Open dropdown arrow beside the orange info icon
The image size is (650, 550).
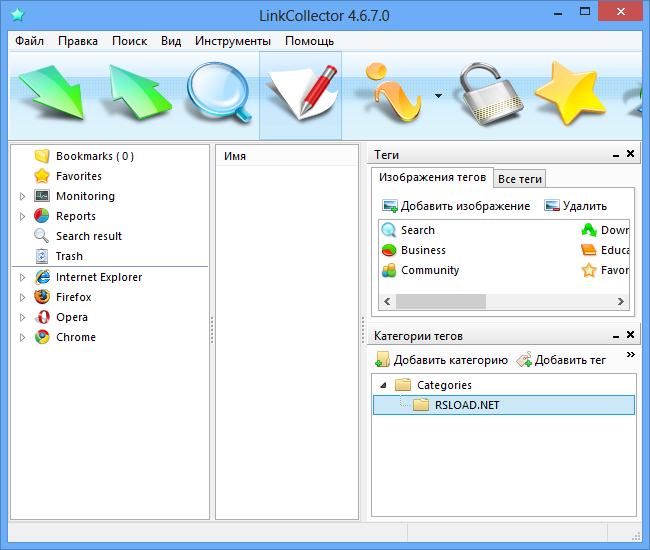point(438,96)
